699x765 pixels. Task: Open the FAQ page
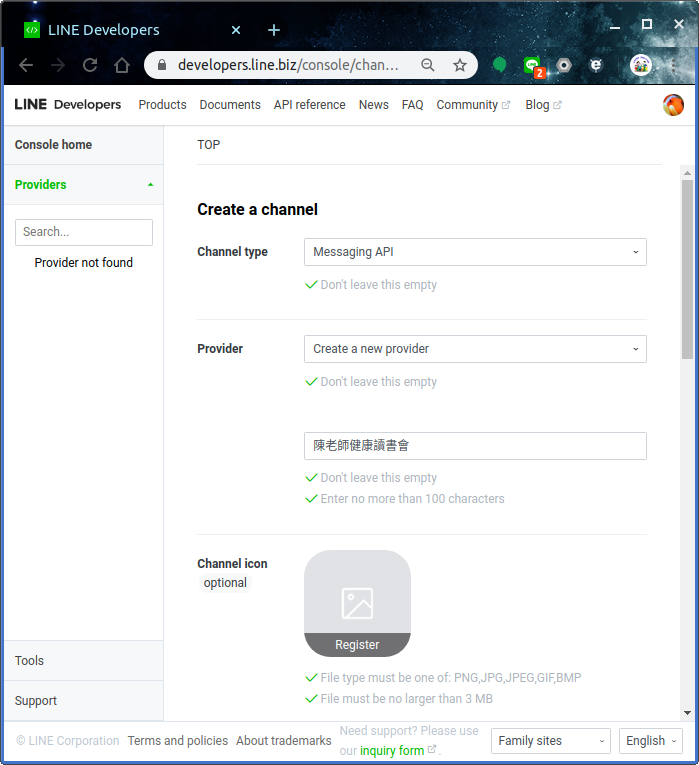click(413, 105)
